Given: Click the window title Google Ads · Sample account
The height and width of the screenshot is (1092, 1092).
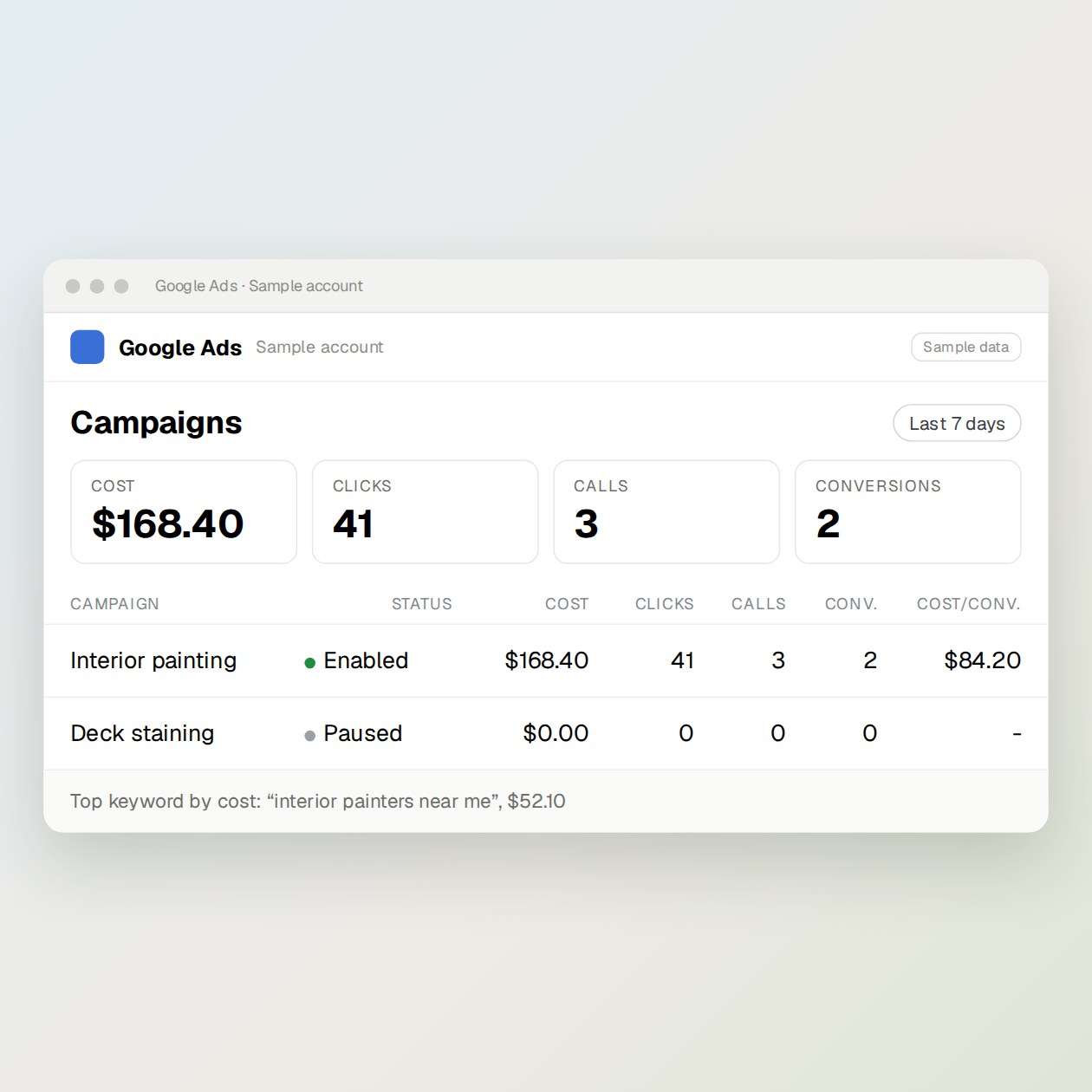Looking at the screenshot, I should point(258,286).
